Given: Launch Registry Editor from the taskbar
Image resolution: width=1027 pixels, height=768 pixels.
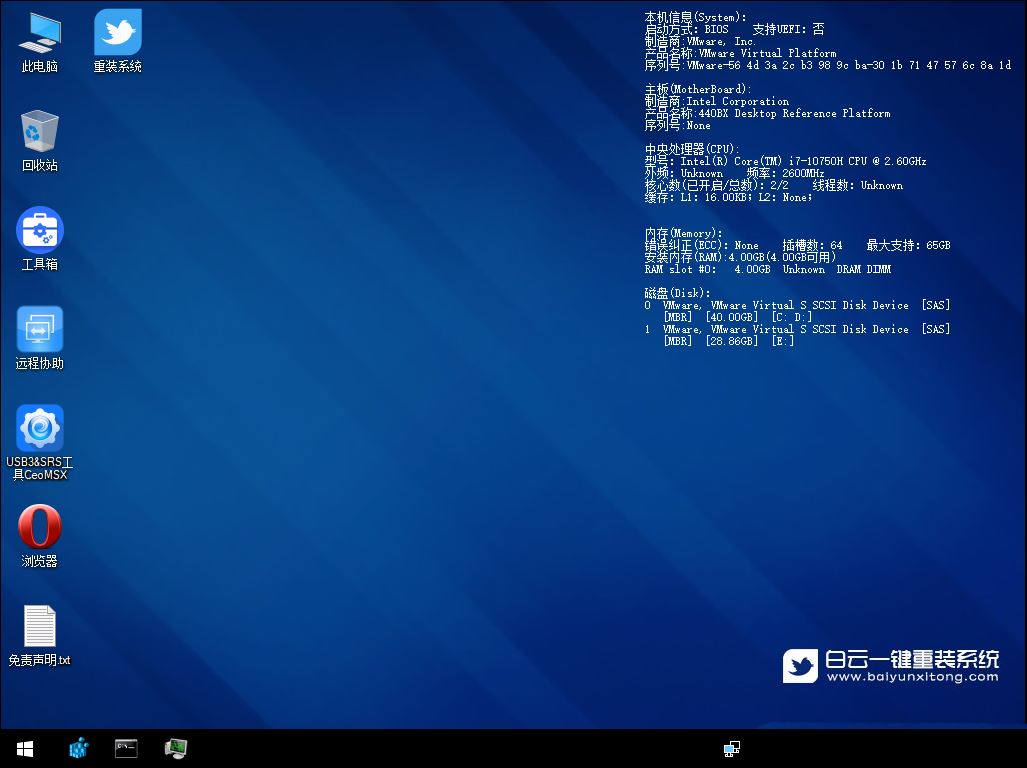Looking at the screenshot, I should 78,748.
